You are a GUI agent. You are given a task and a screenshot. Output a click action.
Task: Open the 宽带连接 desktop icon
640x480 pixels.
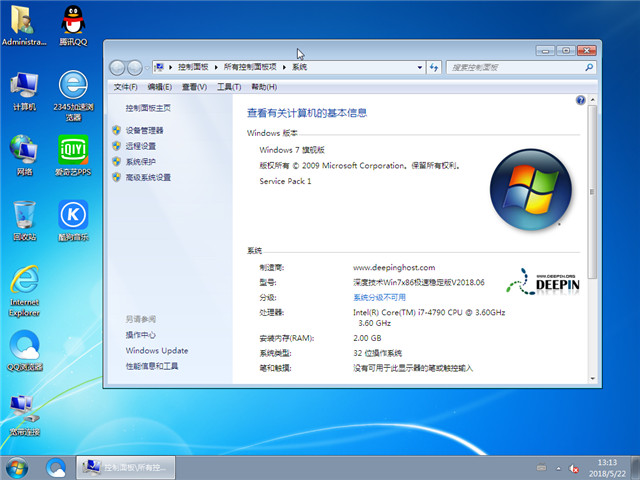pos(24,416)
